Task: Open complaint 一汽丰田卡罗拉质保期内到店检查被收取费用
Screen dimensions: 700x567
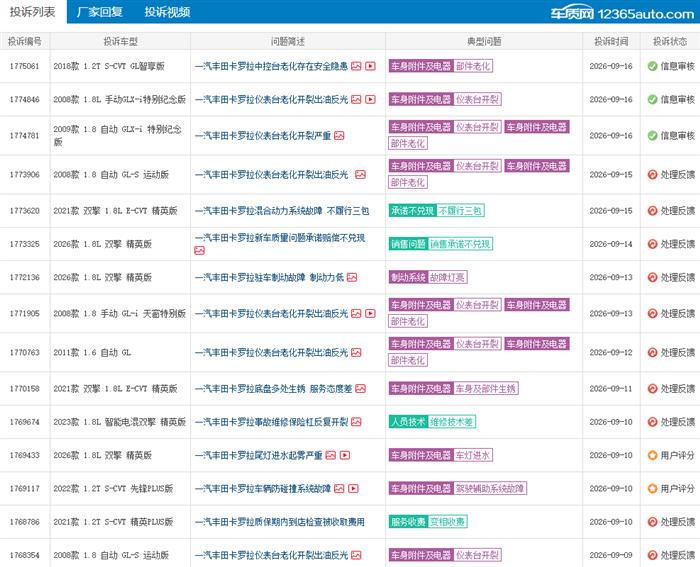Action: [x=279, y=522]
